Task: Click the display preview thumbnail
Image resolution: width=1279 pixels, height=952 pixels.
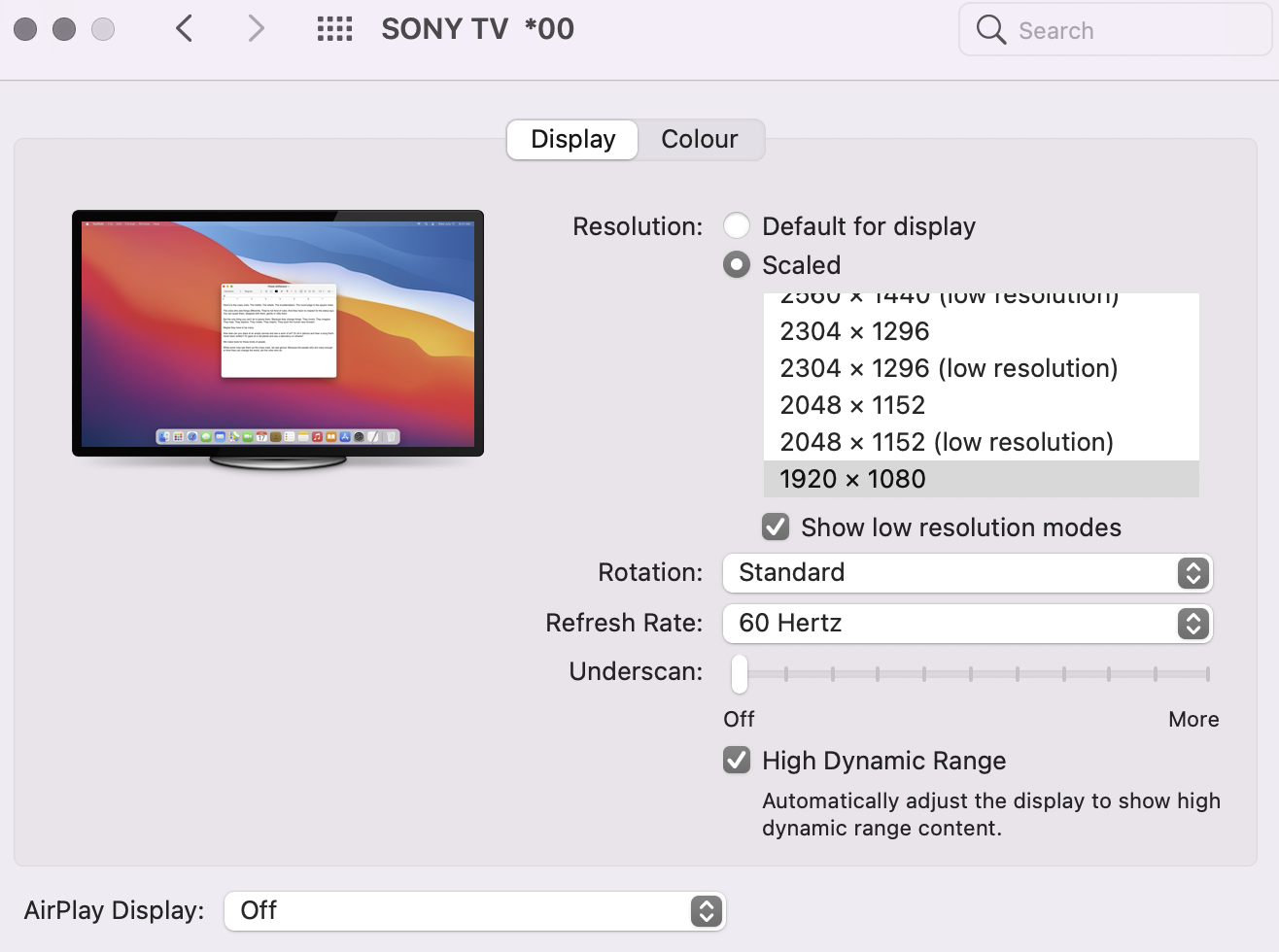Action: 278,339
